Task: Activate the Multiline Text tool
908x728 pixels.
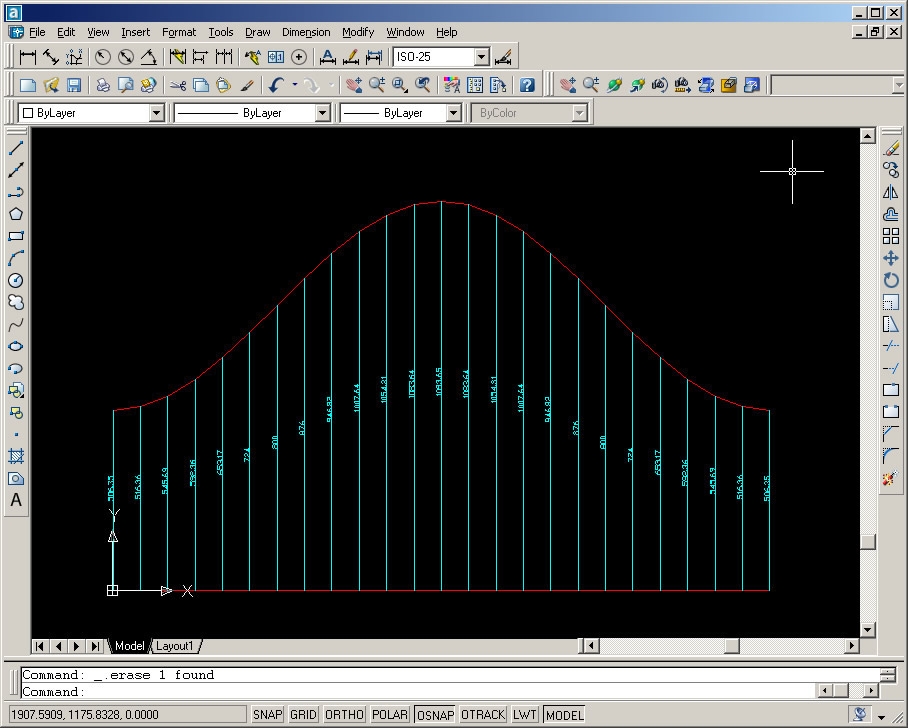Action: coord(16,500)
